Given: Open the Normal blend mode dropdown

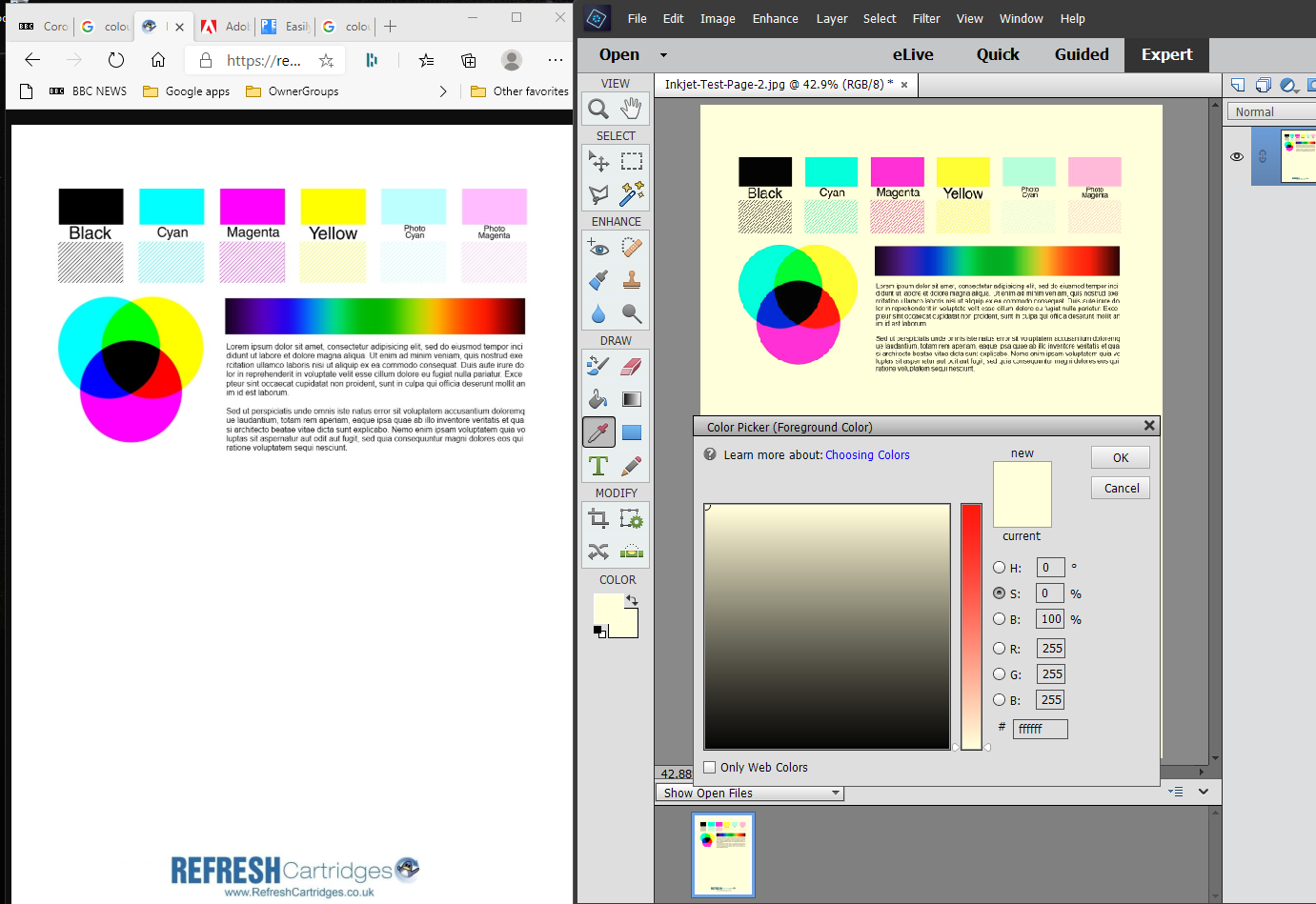Looking at the screenshot, I should [1269, 111].
